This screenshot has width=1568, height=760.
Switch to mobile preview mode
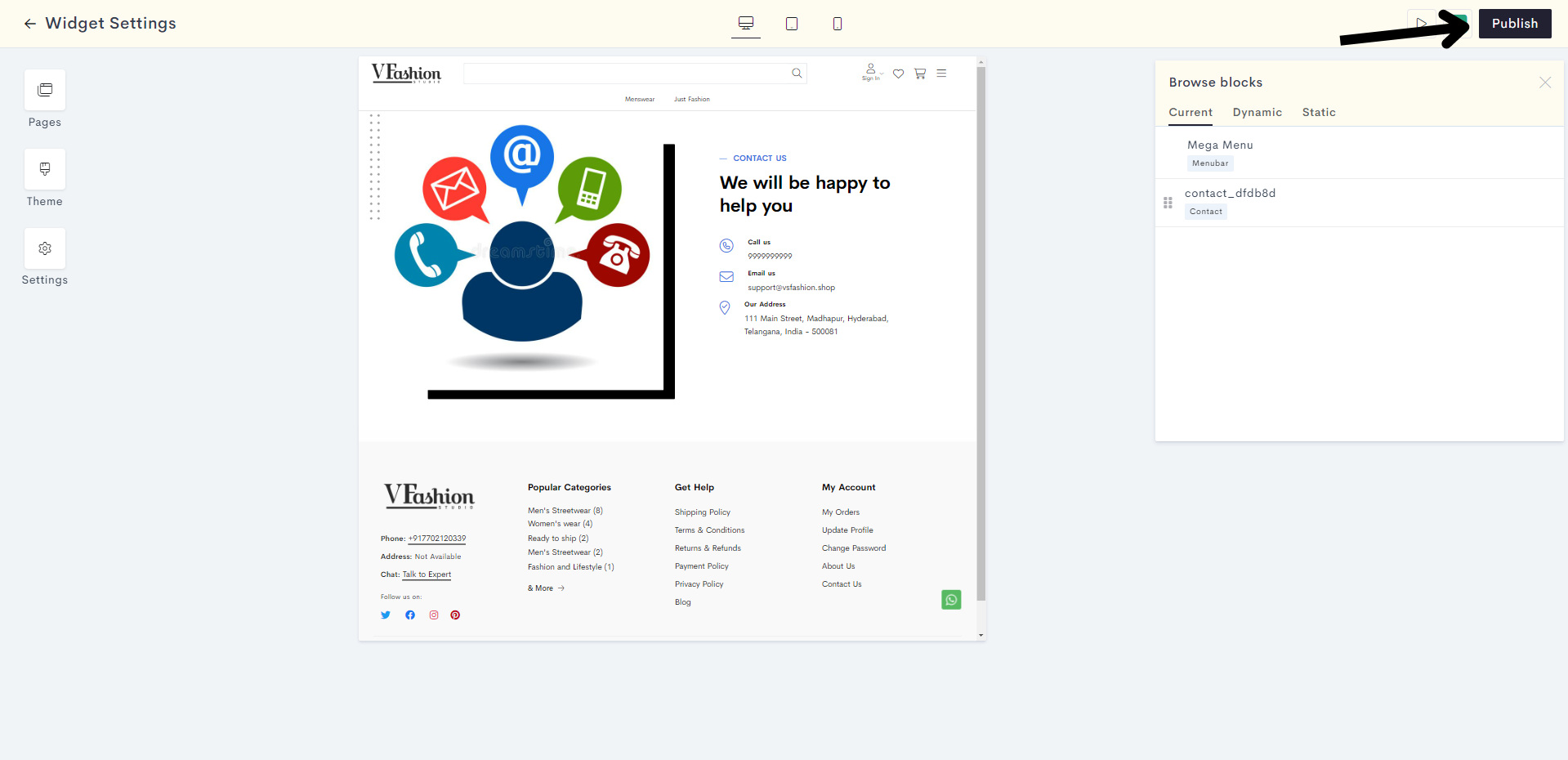coord(838,24)
